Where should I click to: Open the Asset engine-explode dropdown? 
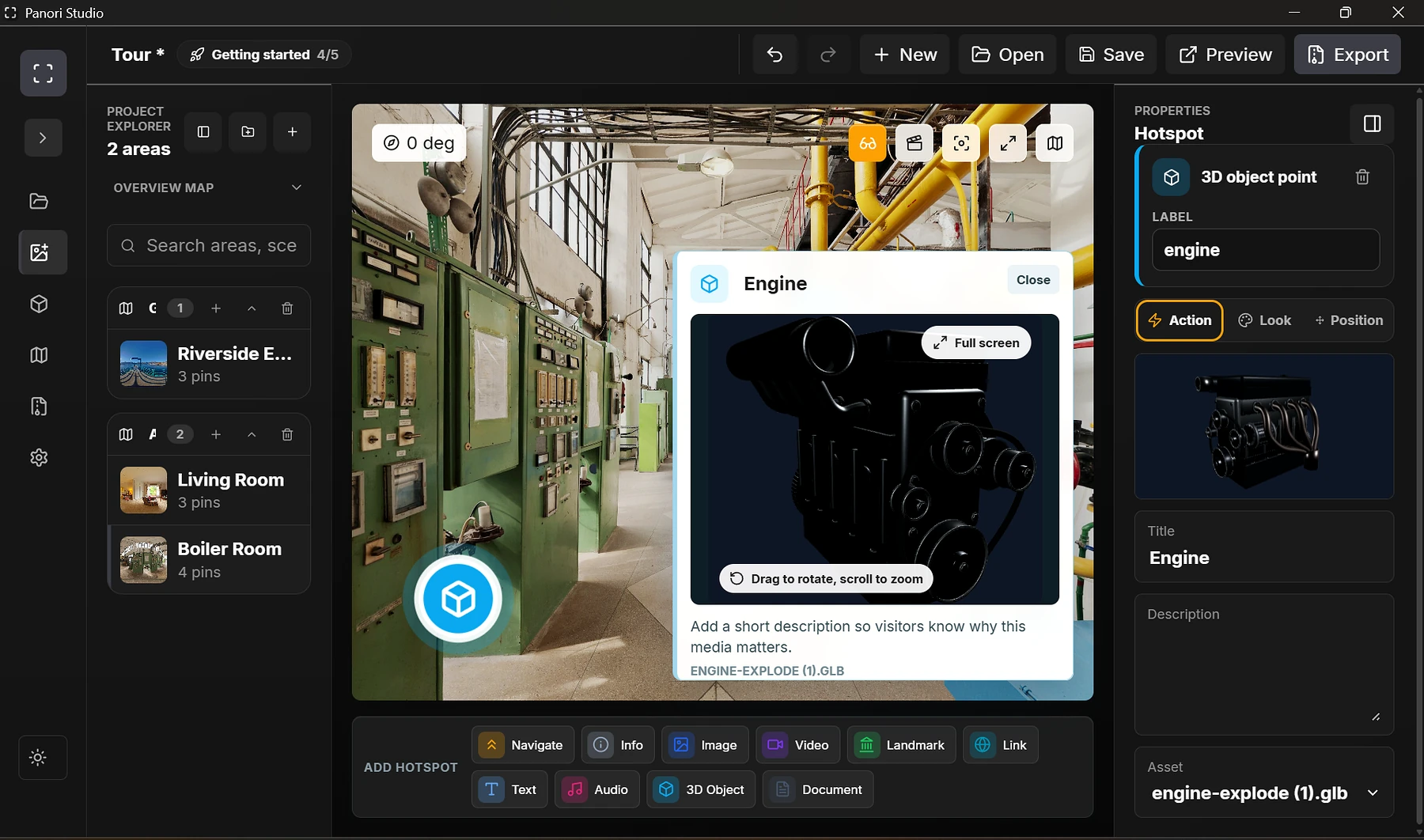1264,793
